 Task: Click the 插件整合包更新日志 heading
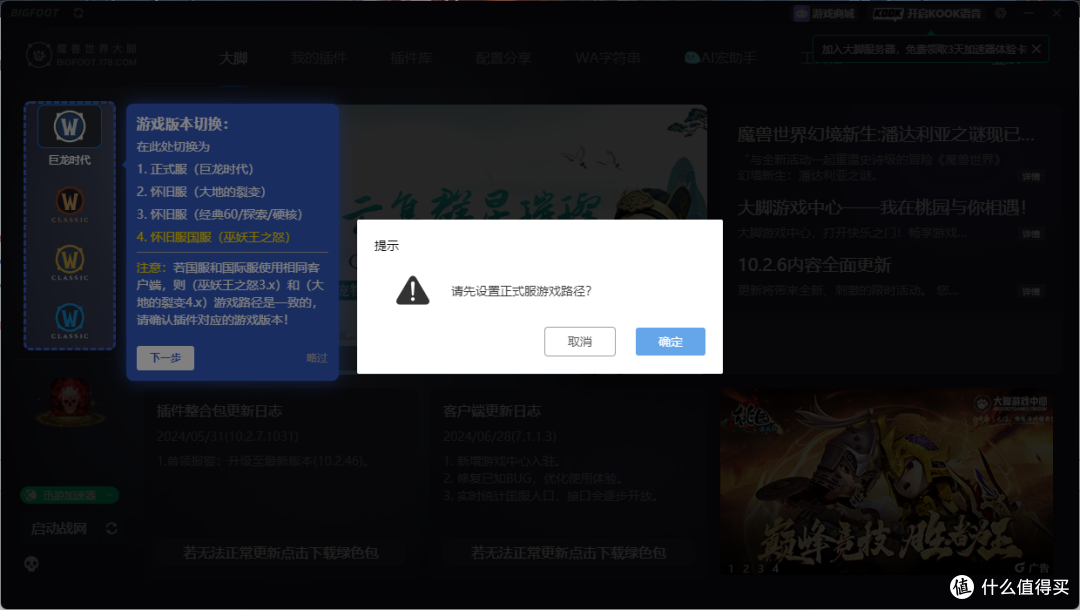(x=219, y=411)
